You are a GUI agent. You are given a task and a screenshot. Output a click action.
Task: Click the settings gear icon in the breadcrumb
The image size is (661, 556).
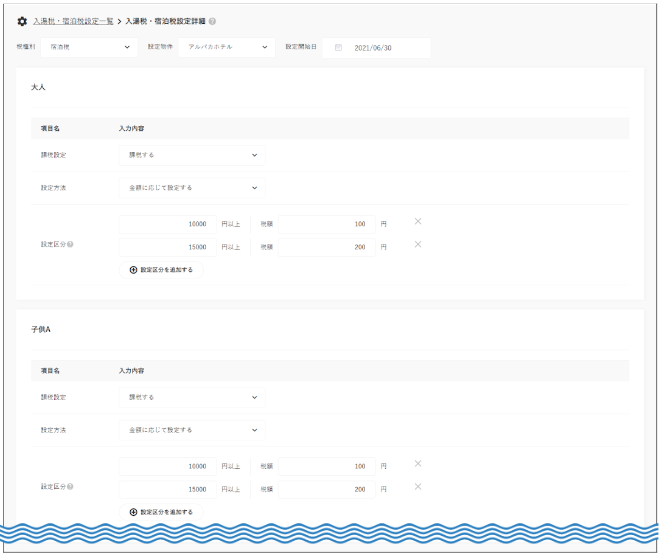click(x=22, y=21)
